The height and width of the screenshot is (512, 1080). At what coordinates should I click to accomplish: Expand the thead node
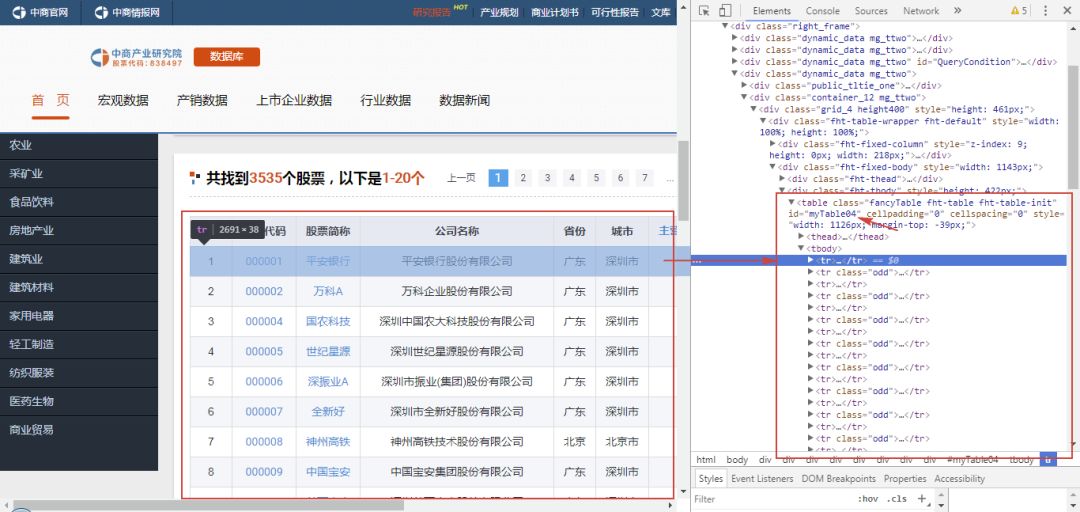801,236
